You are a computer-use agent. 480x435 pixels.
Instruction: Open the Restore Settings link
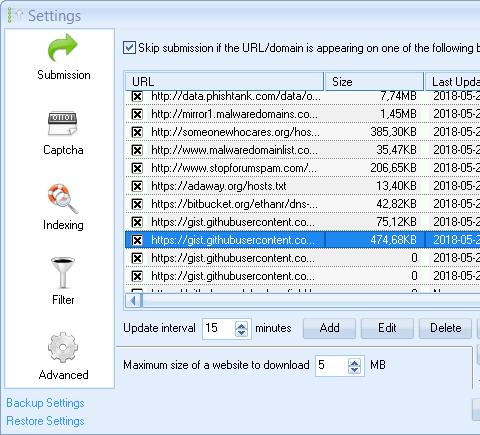pos(45,421)
